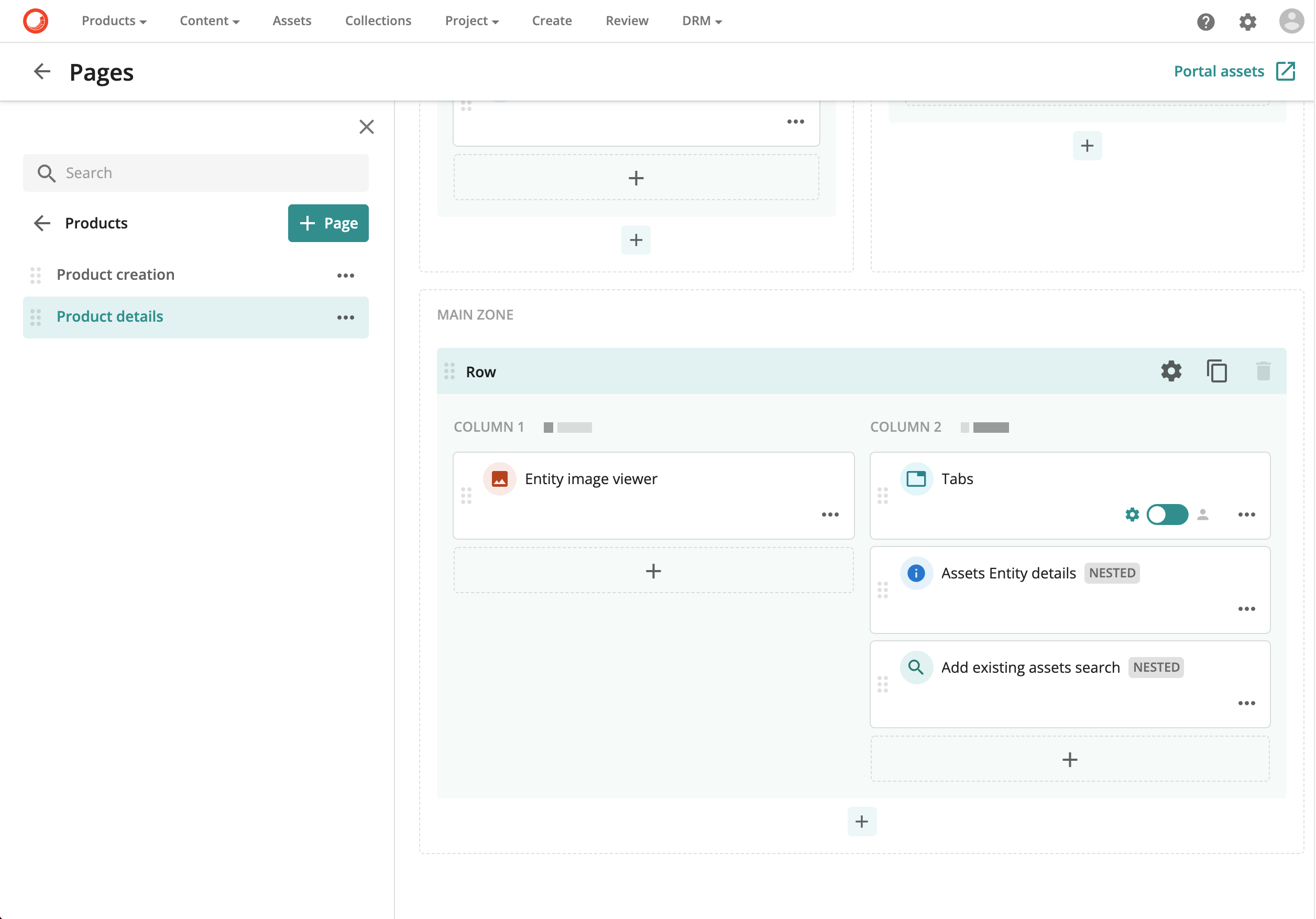Click the Tabs component icon
This screenshot has width=1316, height=919.
pos(916,478)
